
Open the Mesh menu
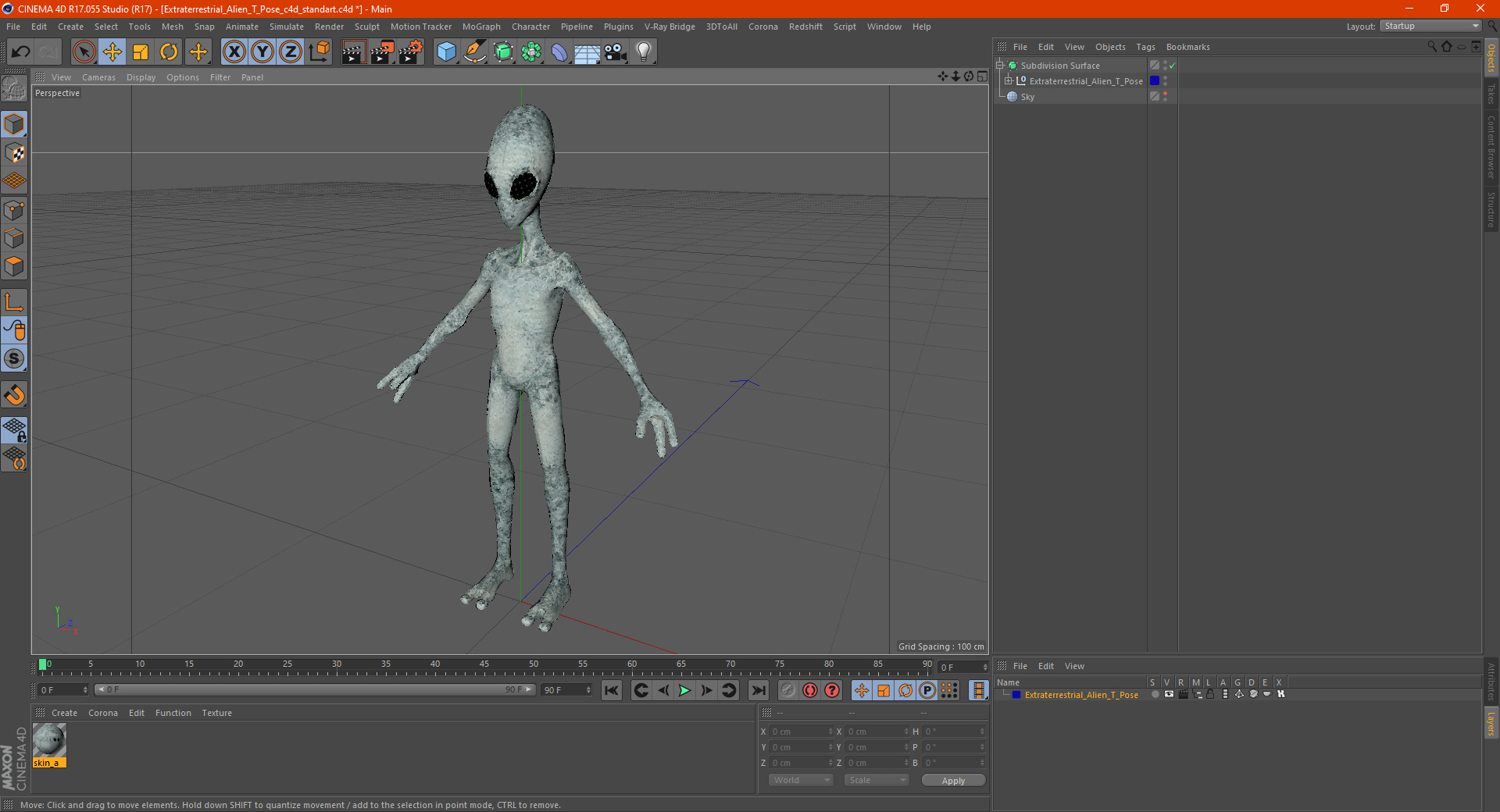[x=172, y=27]
